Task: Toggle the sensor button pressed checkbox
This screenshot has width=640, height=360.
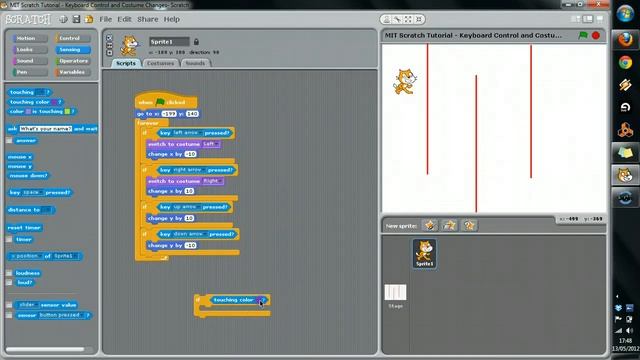Action: (x=9, y=315)
